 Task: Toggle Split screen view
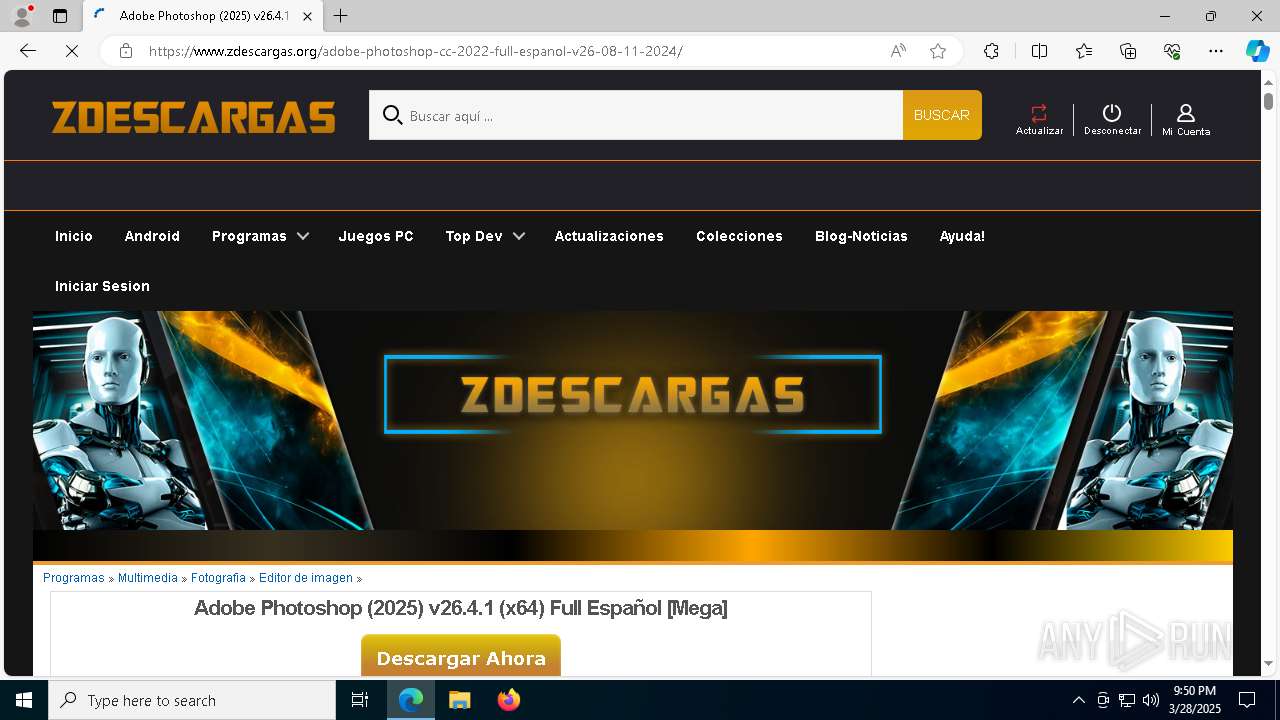pos(1039,51)
